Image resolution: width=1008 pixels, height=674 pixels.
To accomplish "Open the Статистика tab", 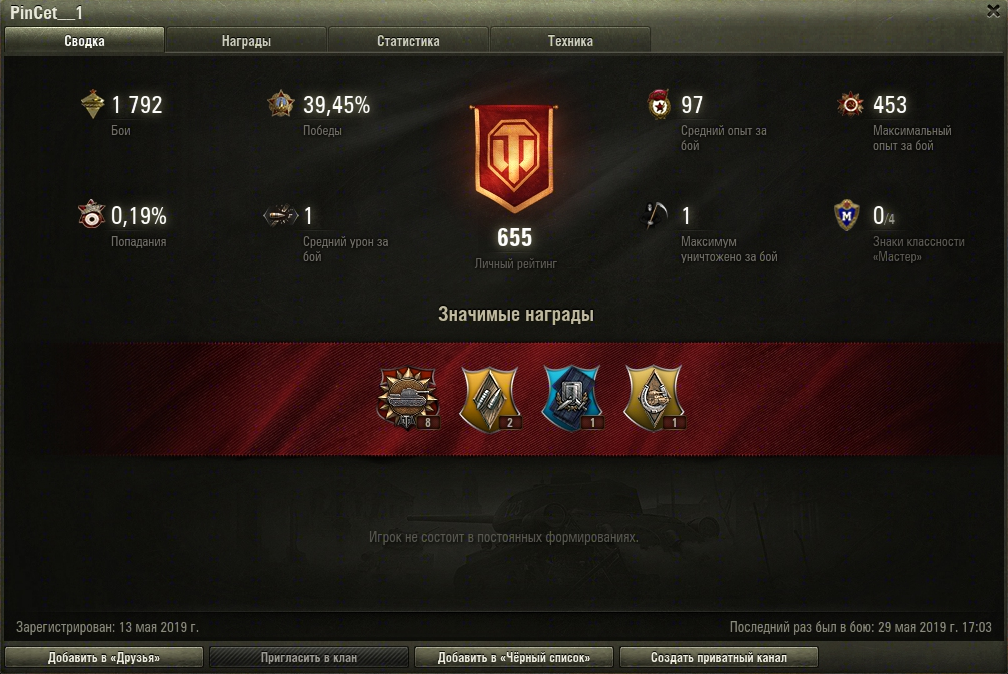I will [408, 41].
